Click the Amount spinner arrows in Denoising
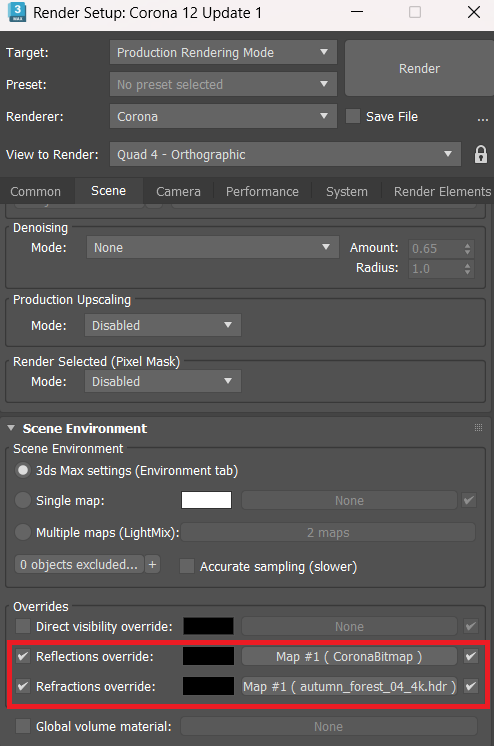This screenshot has height=746, width=494. pyautogui.click(x=467, y=248)
